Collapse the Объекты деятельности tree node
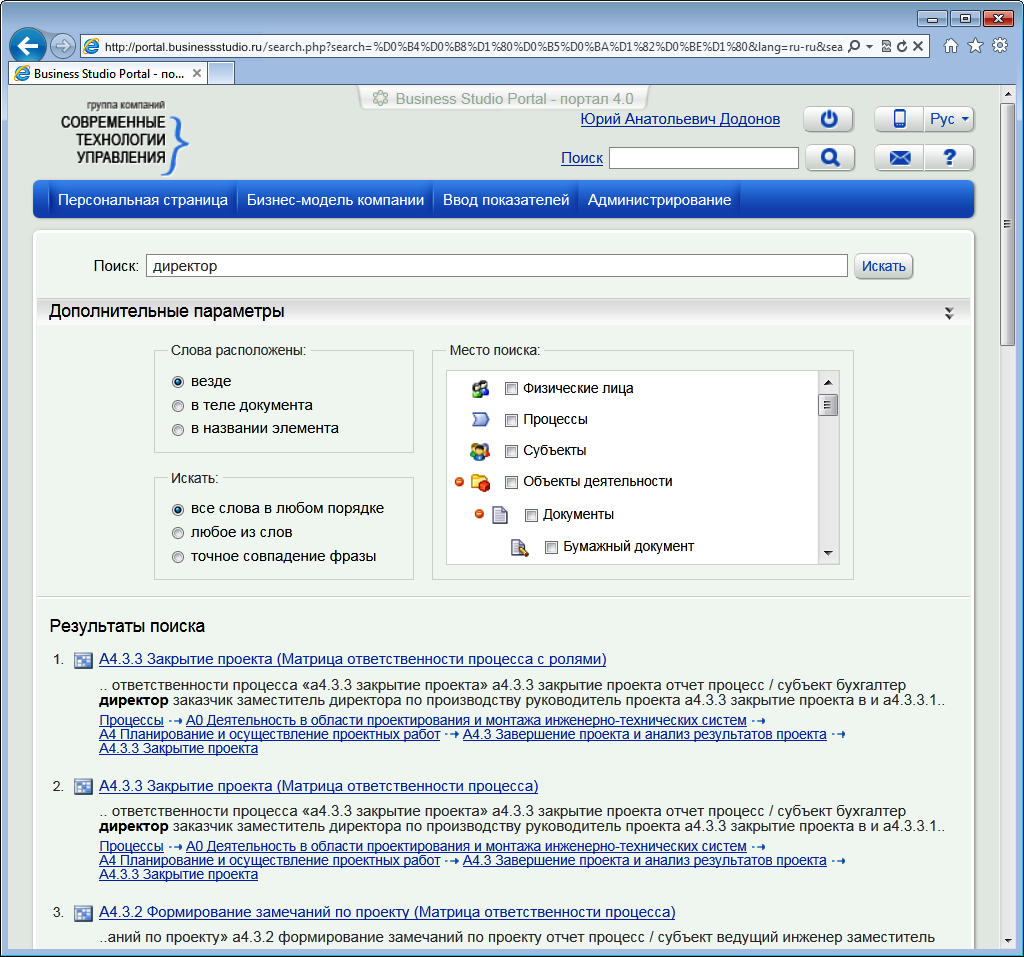Screen dimensions: 1024x957 (x=460, y=482)
